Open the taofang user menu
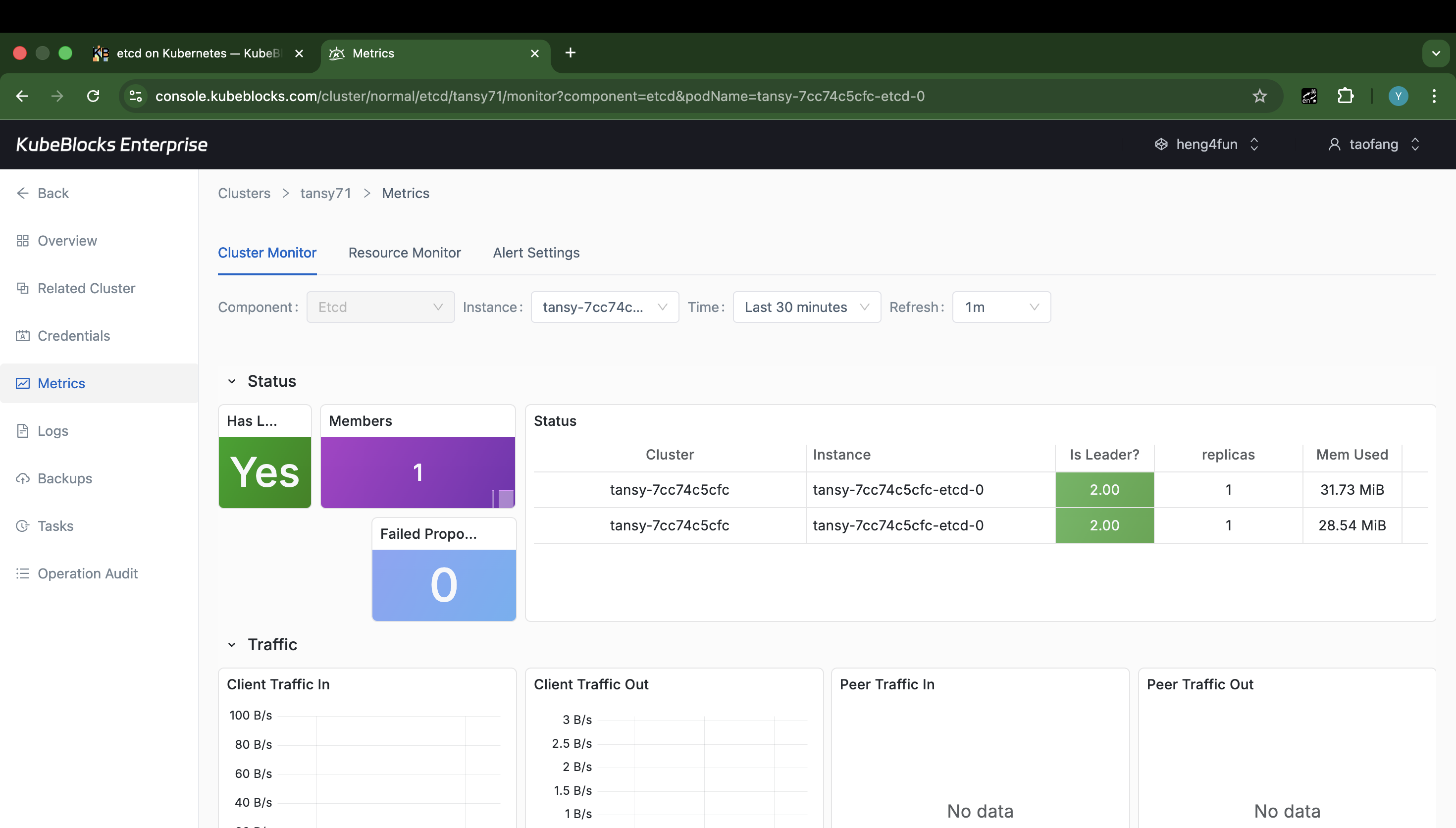Image resolution: width=1456 pixels, height=828 pixels. [1374, 145]
